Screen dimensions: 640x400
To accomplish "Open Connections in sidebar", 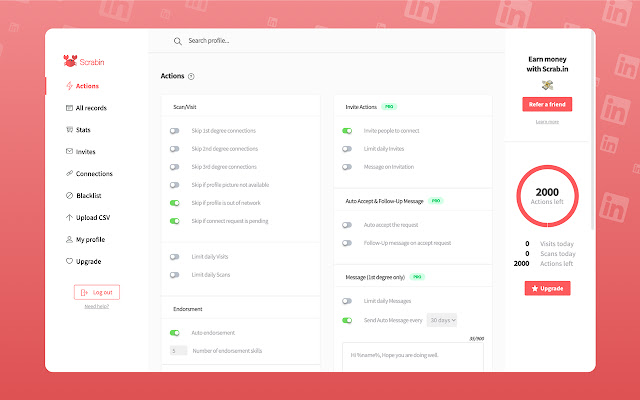I will (94, 173).
